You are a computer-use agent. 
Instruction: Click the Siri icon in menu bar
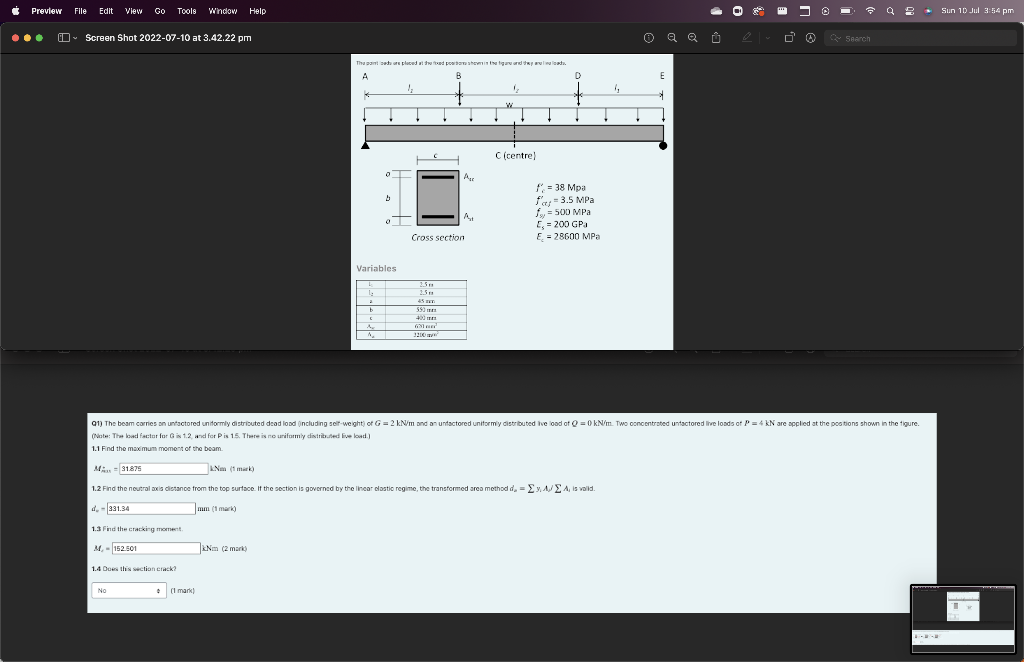(x=927, y=11)
